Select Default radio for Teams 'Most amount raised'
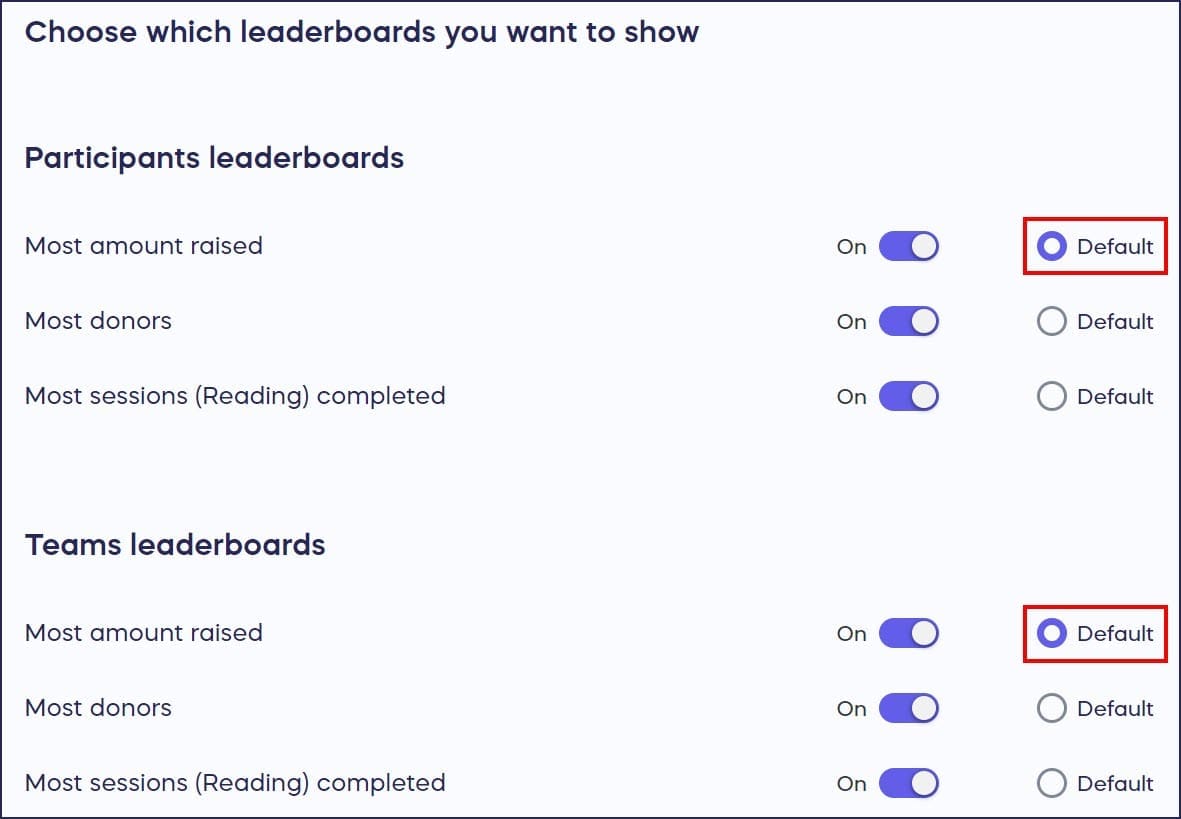 click(1051, 633)
